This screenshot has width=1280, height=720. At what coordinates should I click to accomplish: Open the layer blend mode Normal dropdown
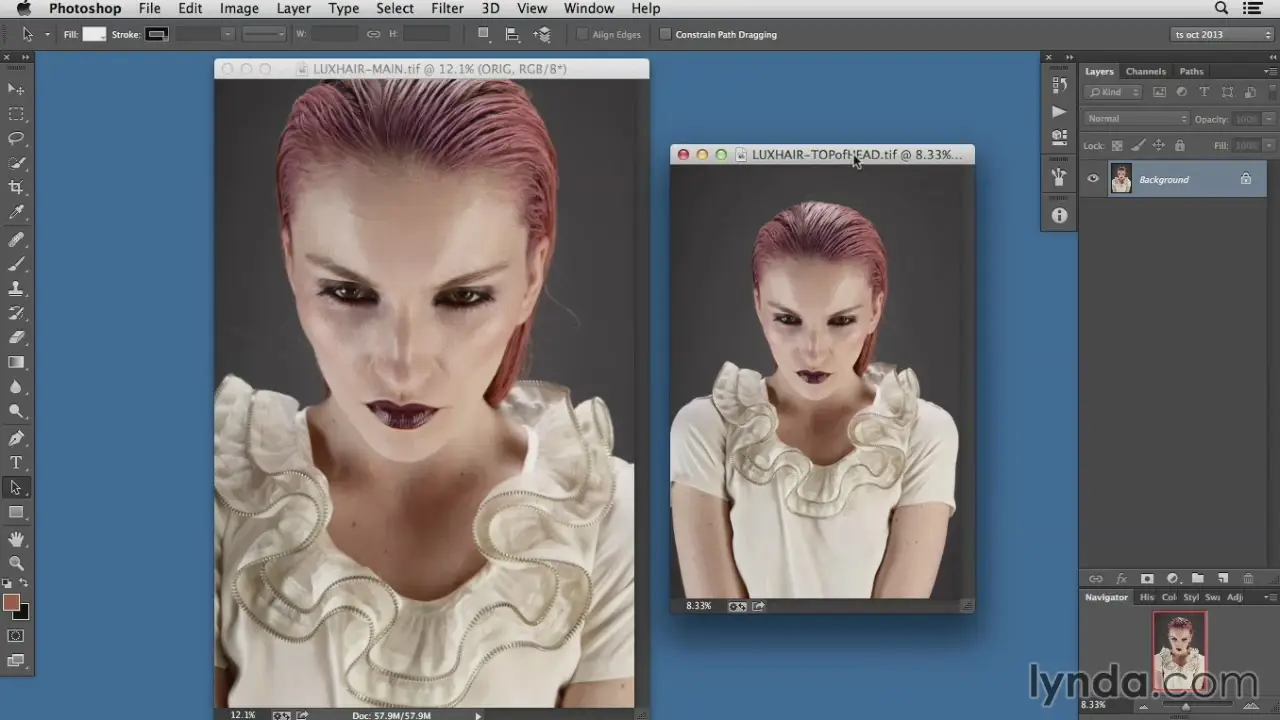click(x=1136, y=118)
